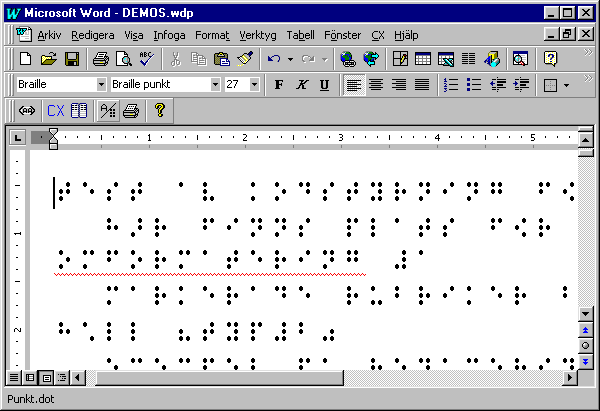
Task: Click the CX braille toolbar icon
Action: tap(55, 111)
